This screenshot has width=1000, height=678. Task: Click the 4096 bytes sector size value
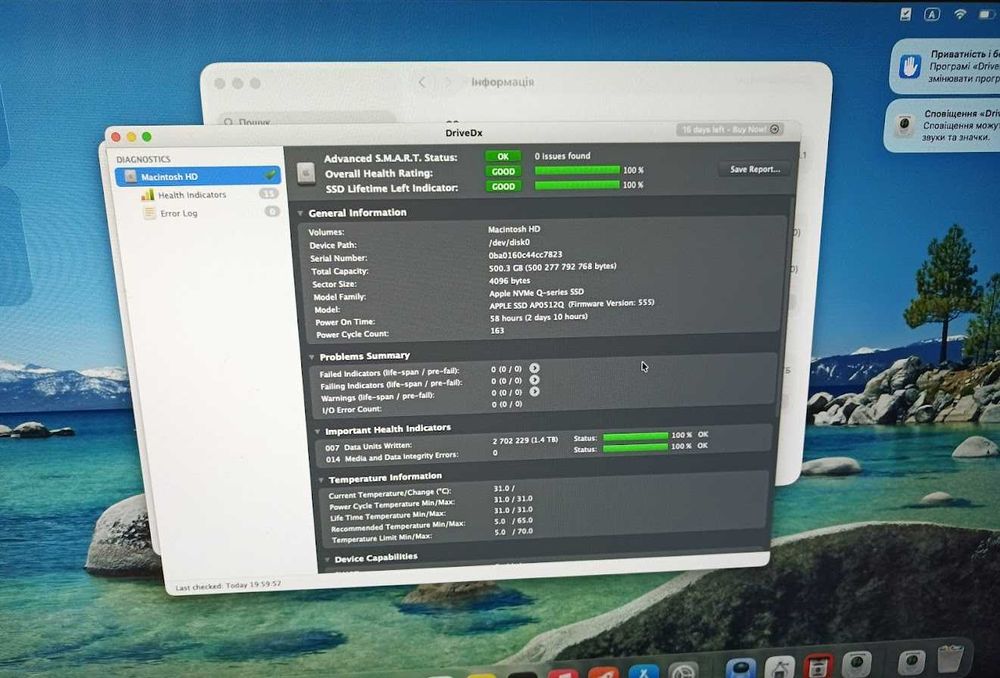[x=509, y=280]
